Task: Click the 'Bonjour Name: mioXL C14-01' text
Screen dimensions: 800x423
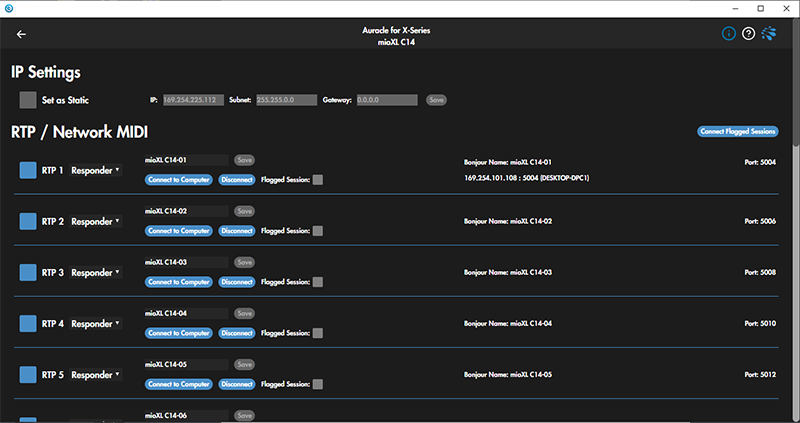Action: point(508,162)
